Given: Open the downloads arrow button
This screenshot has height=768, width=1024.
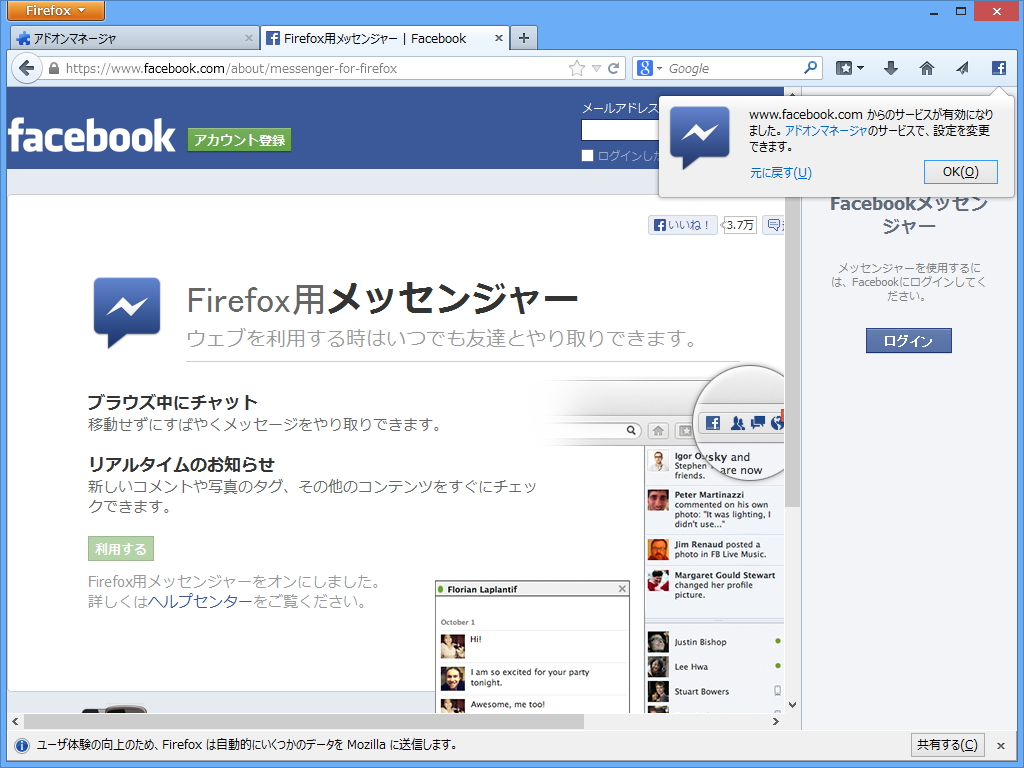Looking at the screenshot, I should (x=891, y=68).
